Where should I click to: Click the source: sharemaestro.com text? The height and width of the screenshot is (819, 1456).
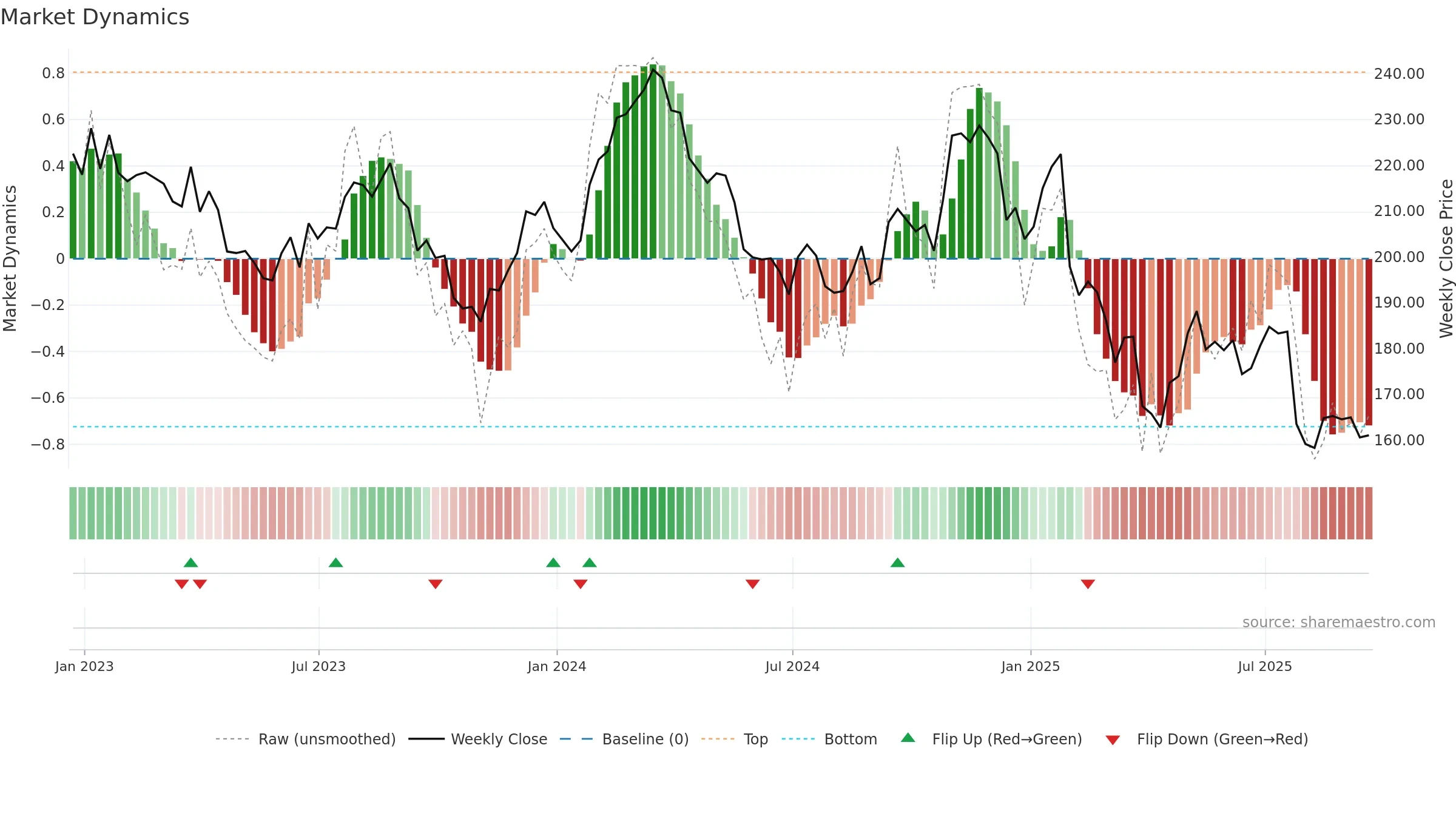(1339, 622)
